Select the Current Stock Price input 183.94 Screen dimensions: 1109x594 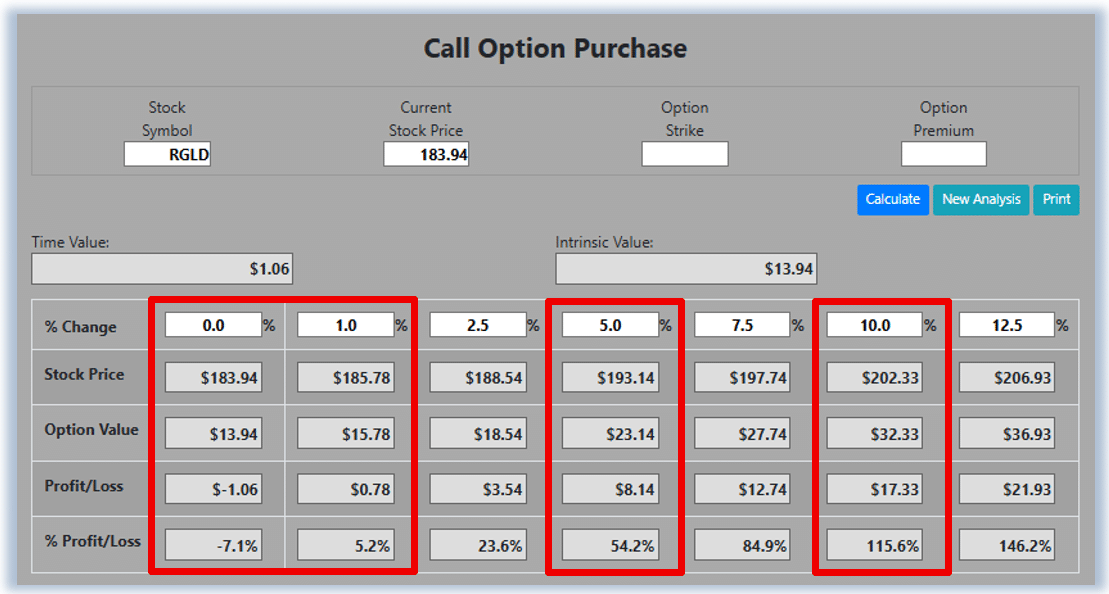point(426,154)
